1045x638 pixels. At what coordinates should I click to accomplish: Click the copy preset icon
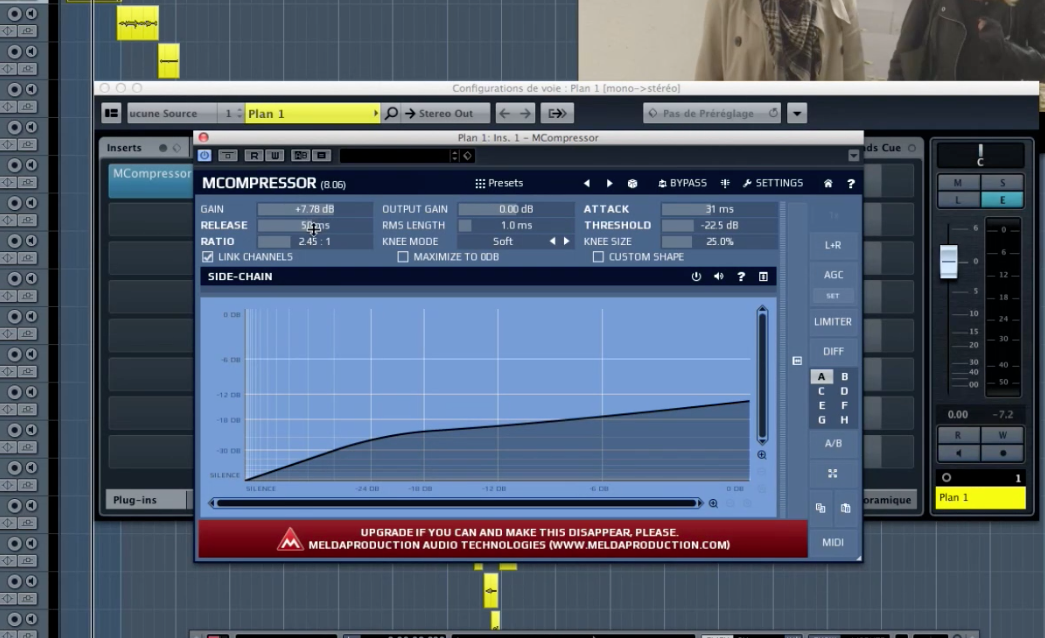point(820,508)
